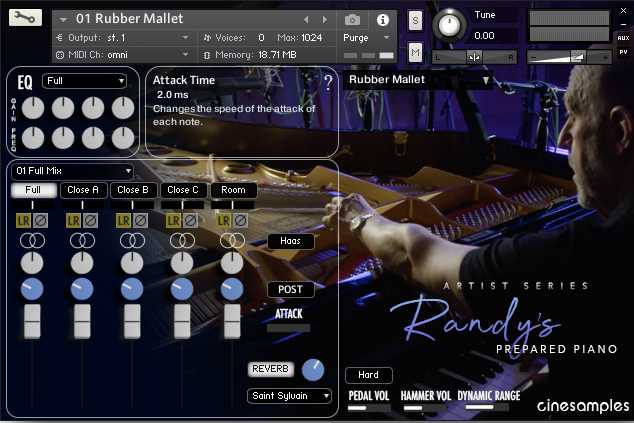Viewport: 634px width, 423px height.
Task: Click stereo width rings on Room channel
Action: [232, 241]
